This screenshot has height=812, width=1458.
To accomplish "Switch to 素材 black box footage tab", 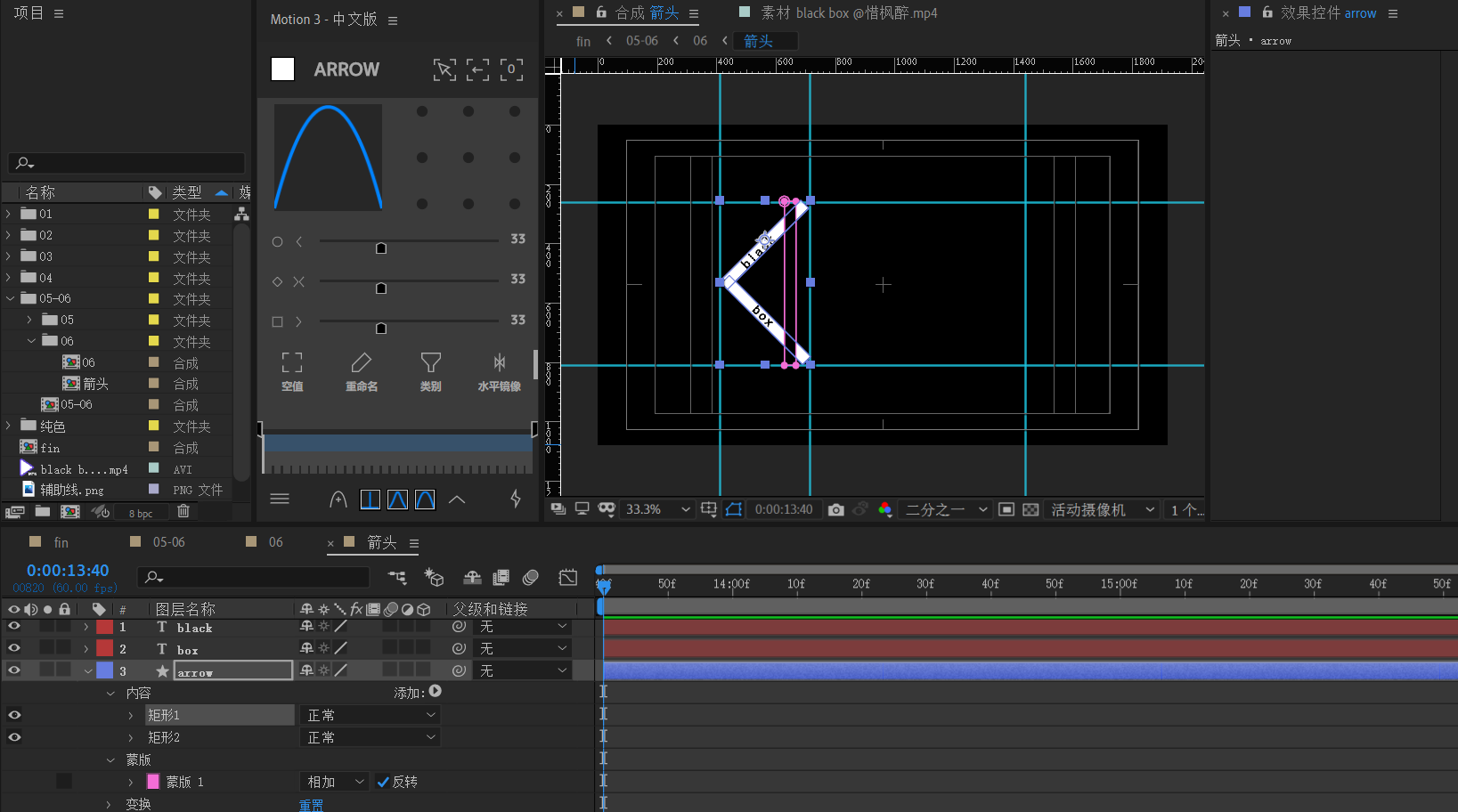I will [x=848, y=13].
